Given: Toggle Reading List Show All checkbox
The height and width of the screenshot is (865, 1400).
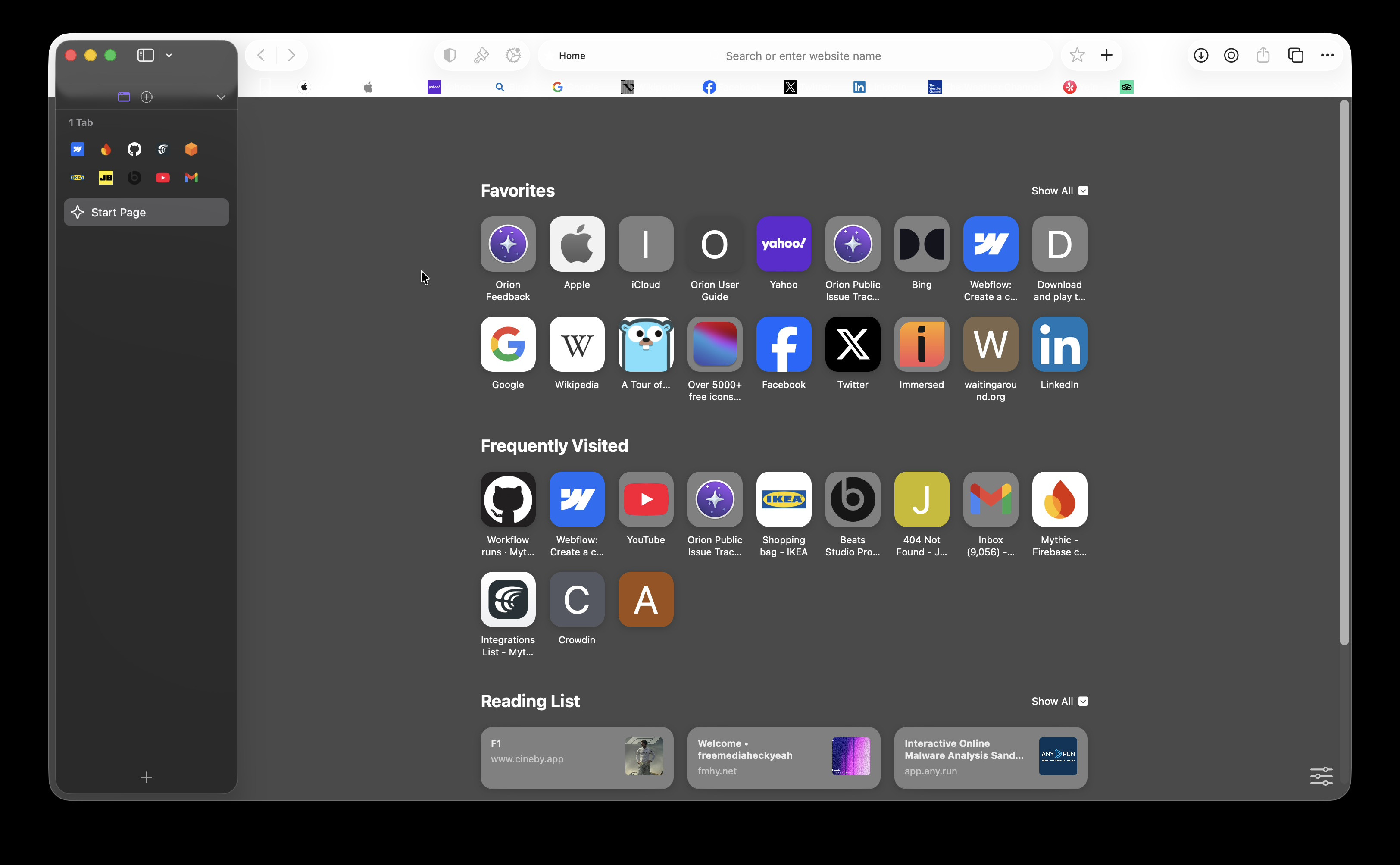Looking at the screenshot, I should click(1083, 702).
